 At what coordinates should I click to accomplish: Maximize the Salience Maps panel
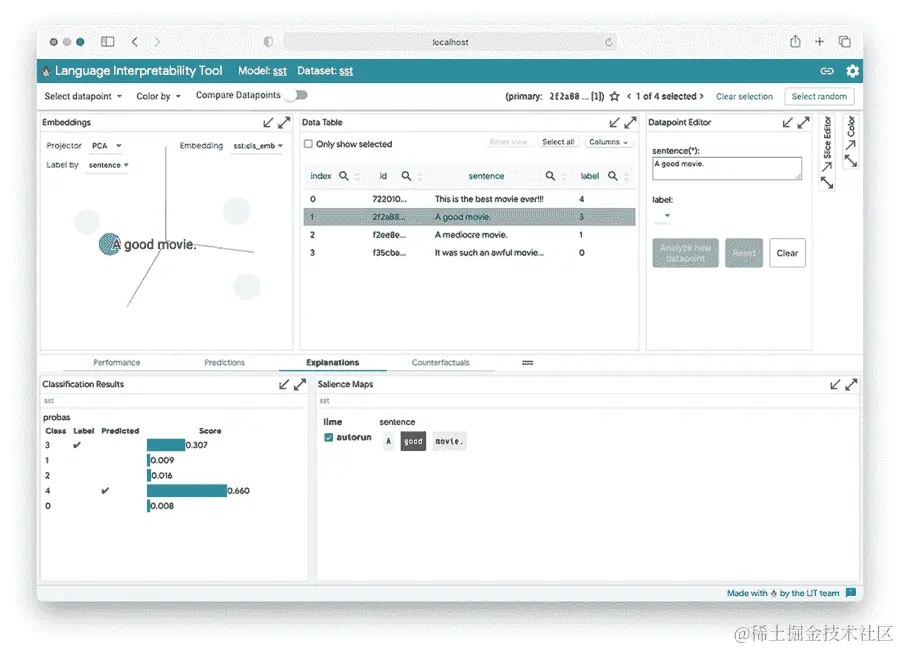[x=851, y=384]
